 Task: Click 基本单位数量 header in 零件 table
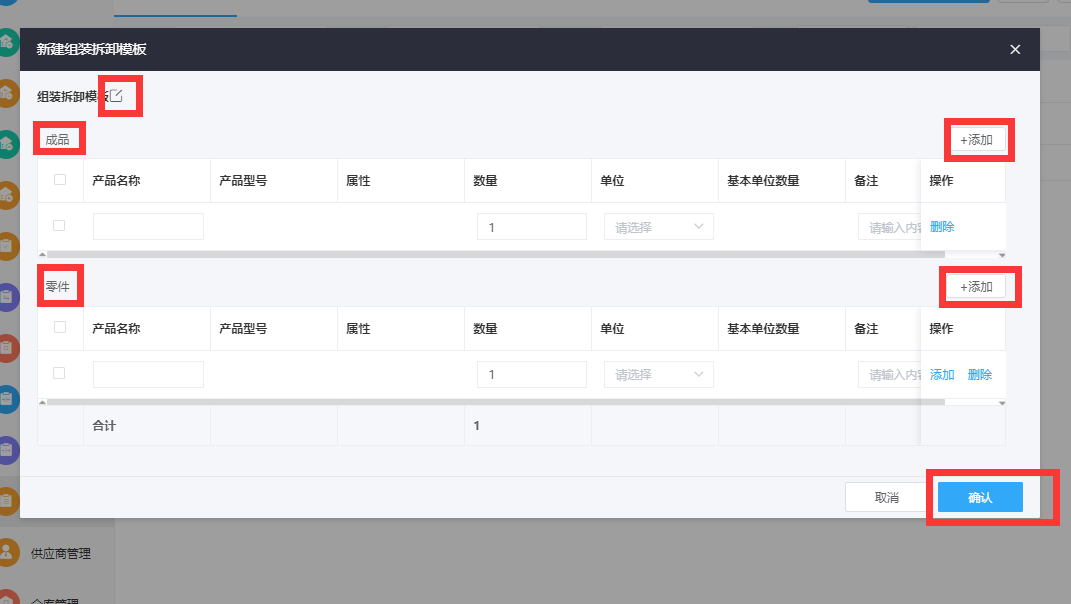(763, 329)
